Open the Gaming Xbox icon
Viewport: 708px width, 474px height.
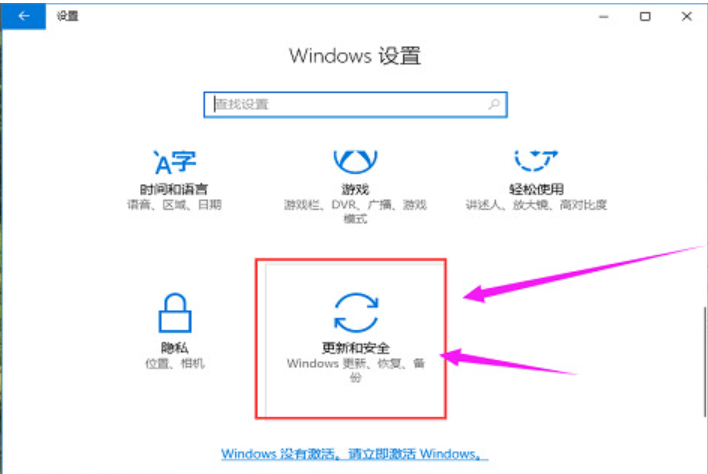[355, 162]
